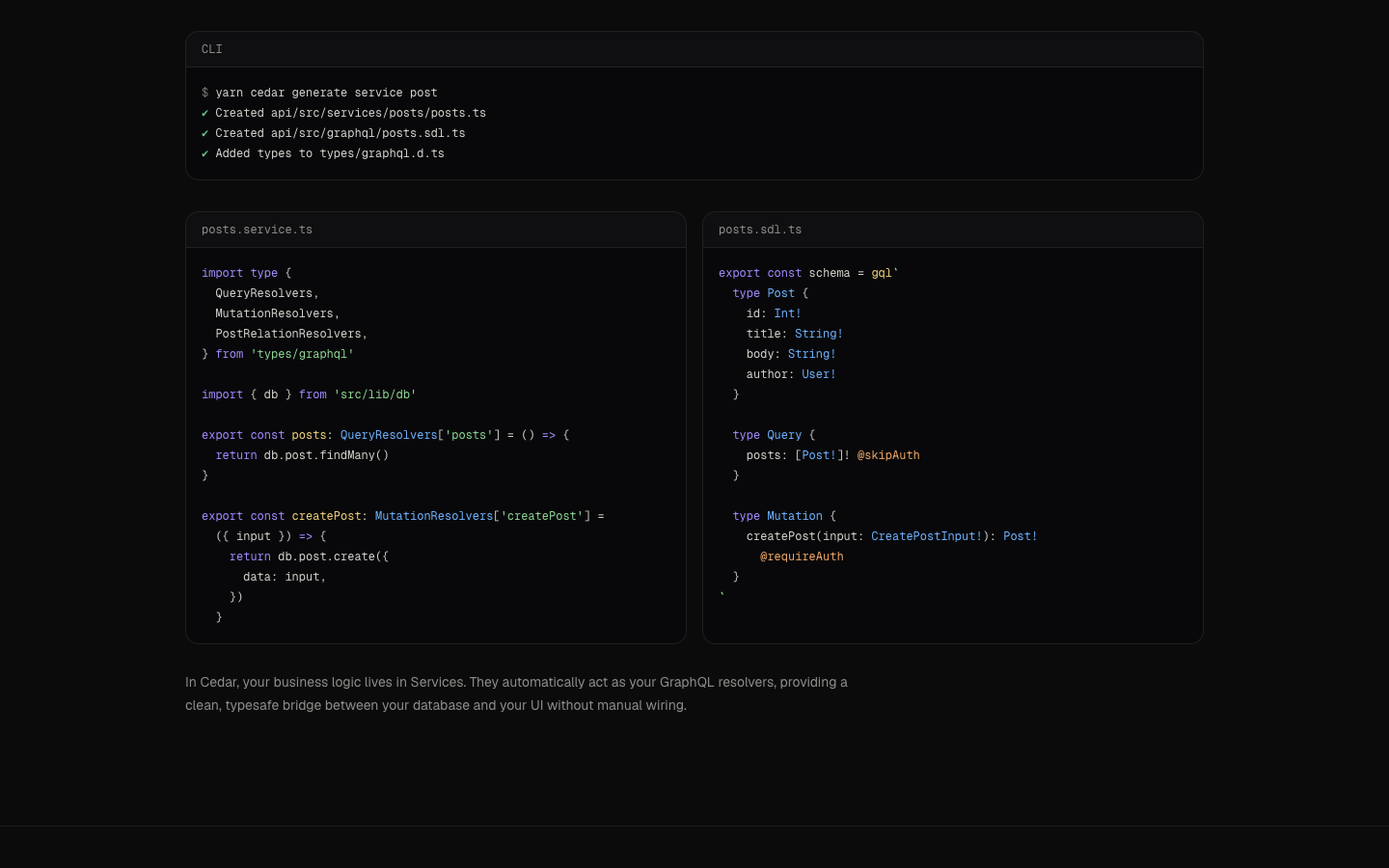Click the "return db.post.findMany()" line
This screenshot has width=1389, height=868.
click(x=302, y=455)
